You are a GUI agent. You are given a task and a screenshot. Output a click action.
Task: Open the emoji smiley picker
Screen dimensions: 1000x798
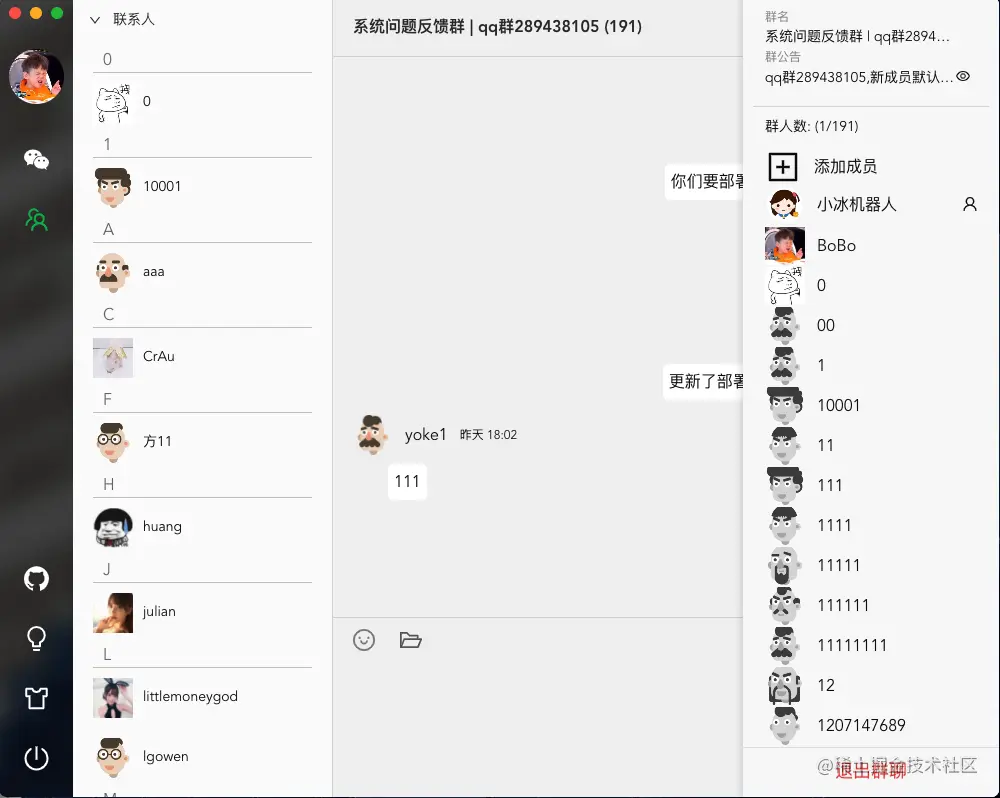pos(364,640)
